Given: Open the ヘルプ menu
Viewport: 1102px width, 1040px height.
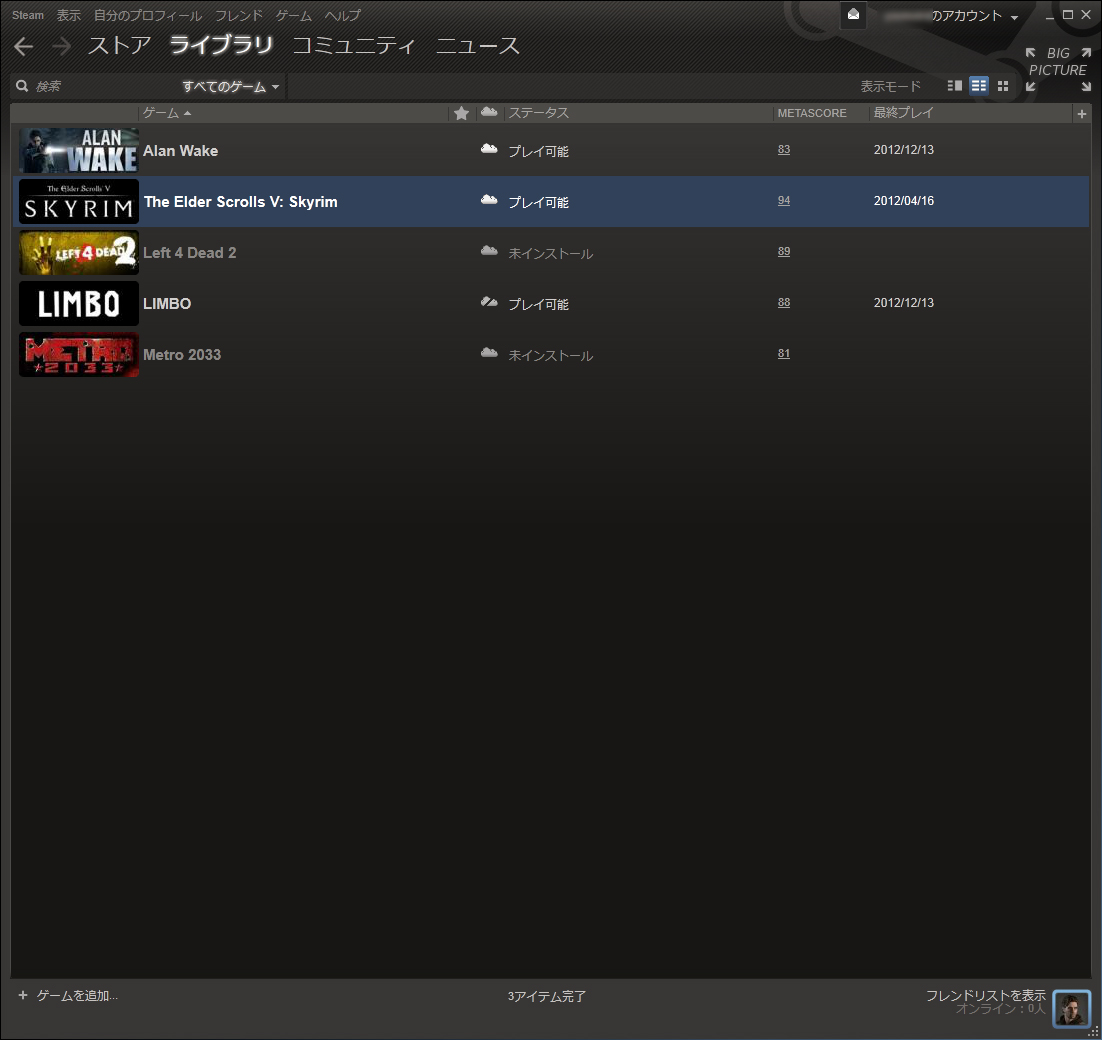Looking at the screenshot, I should pyautogui.click(x=343, y=15).
